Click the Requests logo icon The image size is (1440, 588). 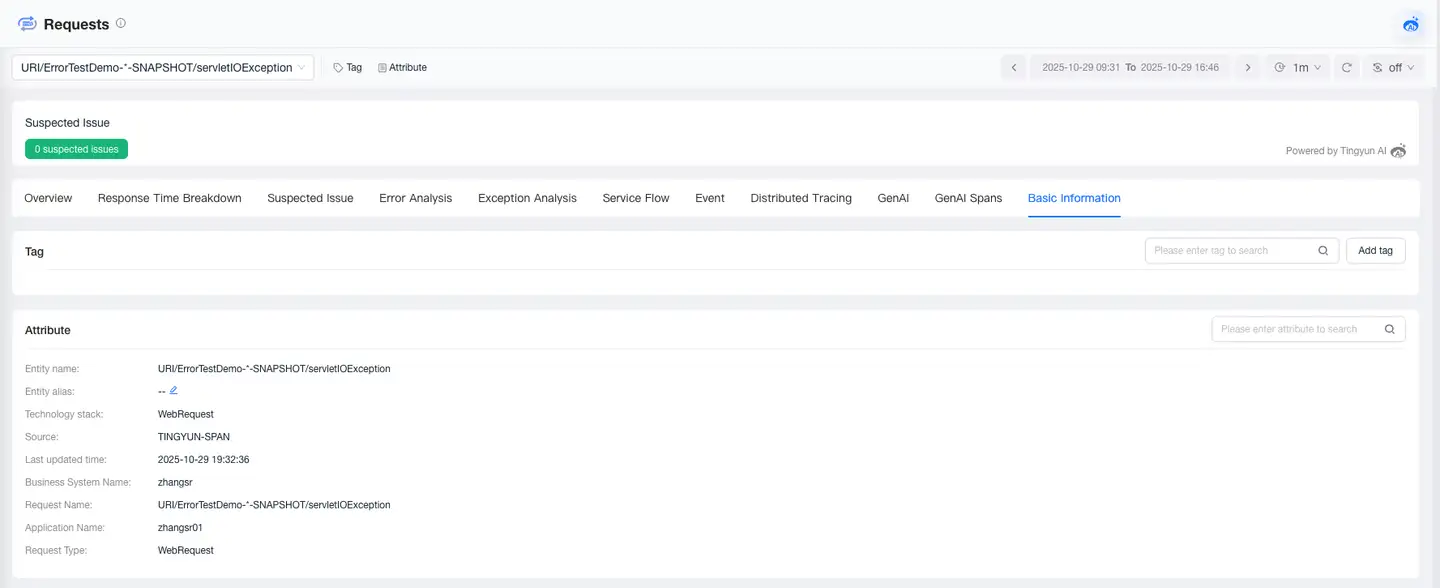click(x=27, y=24)
